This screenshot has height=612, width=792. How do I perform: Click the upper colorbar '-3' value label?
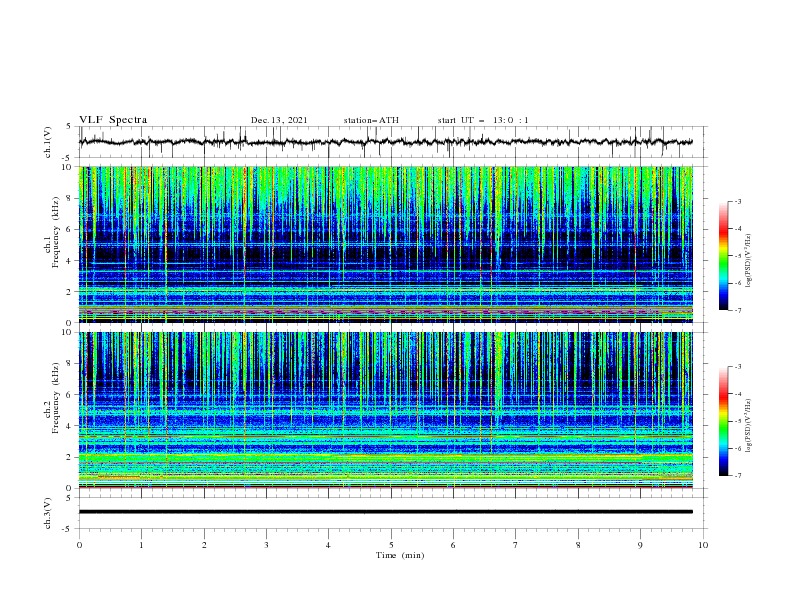738,201
